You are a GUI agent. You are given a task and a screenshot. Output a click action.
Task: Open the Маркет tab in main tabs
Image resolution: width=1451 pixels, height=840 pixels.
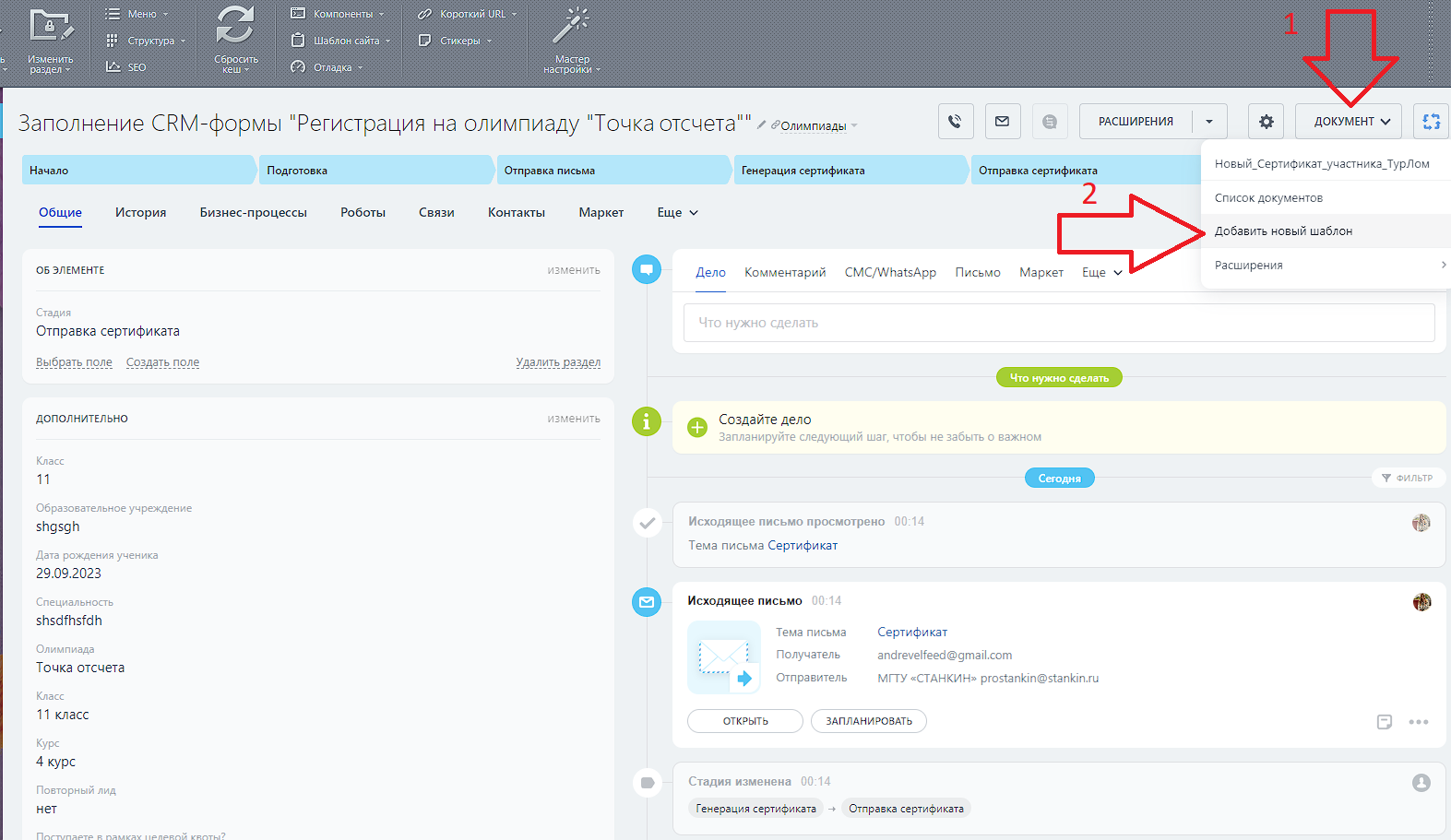(601, 212)
